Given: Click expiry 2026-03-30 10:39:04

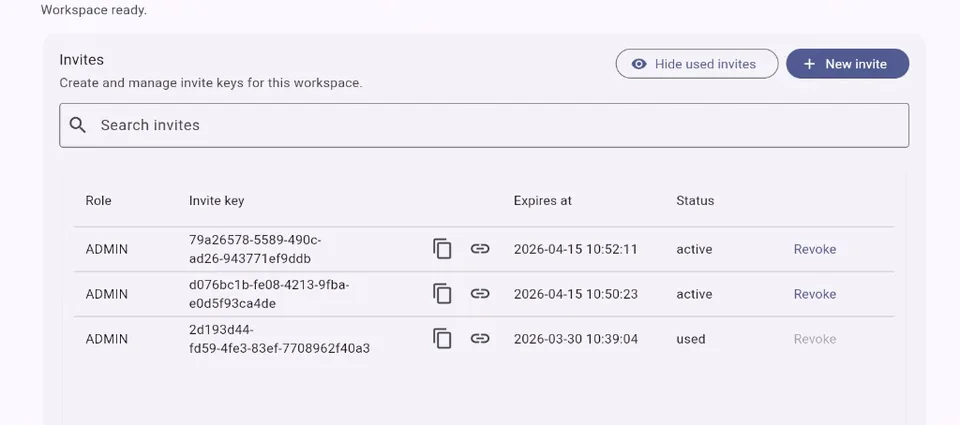Looking at the screenshot, I should [x=576, y=339].
